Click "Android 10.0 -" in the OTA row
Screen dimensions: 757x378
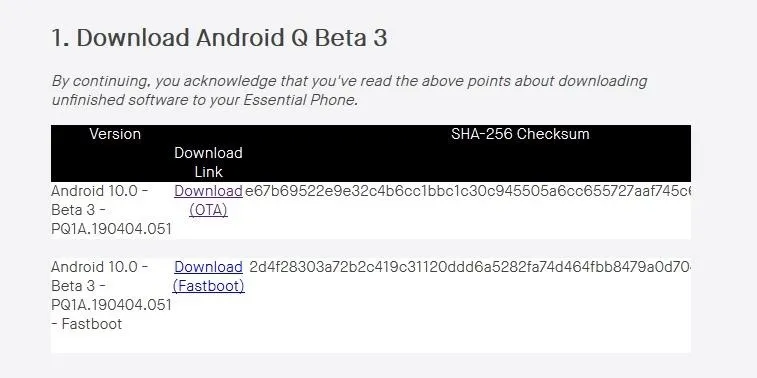point(99,191)
